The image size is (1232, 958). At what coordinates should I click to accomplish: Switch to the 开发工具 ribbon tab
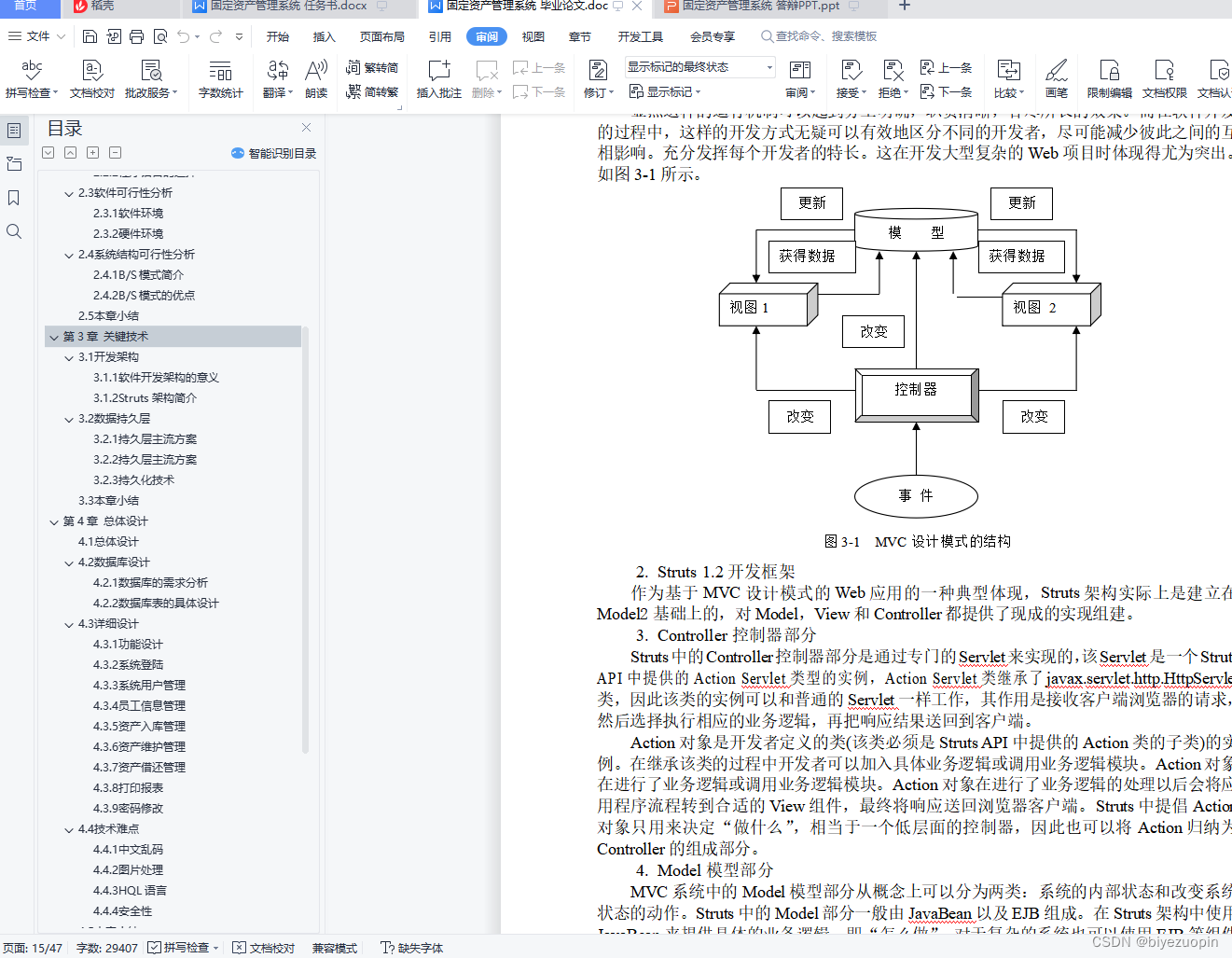[641, 36]
